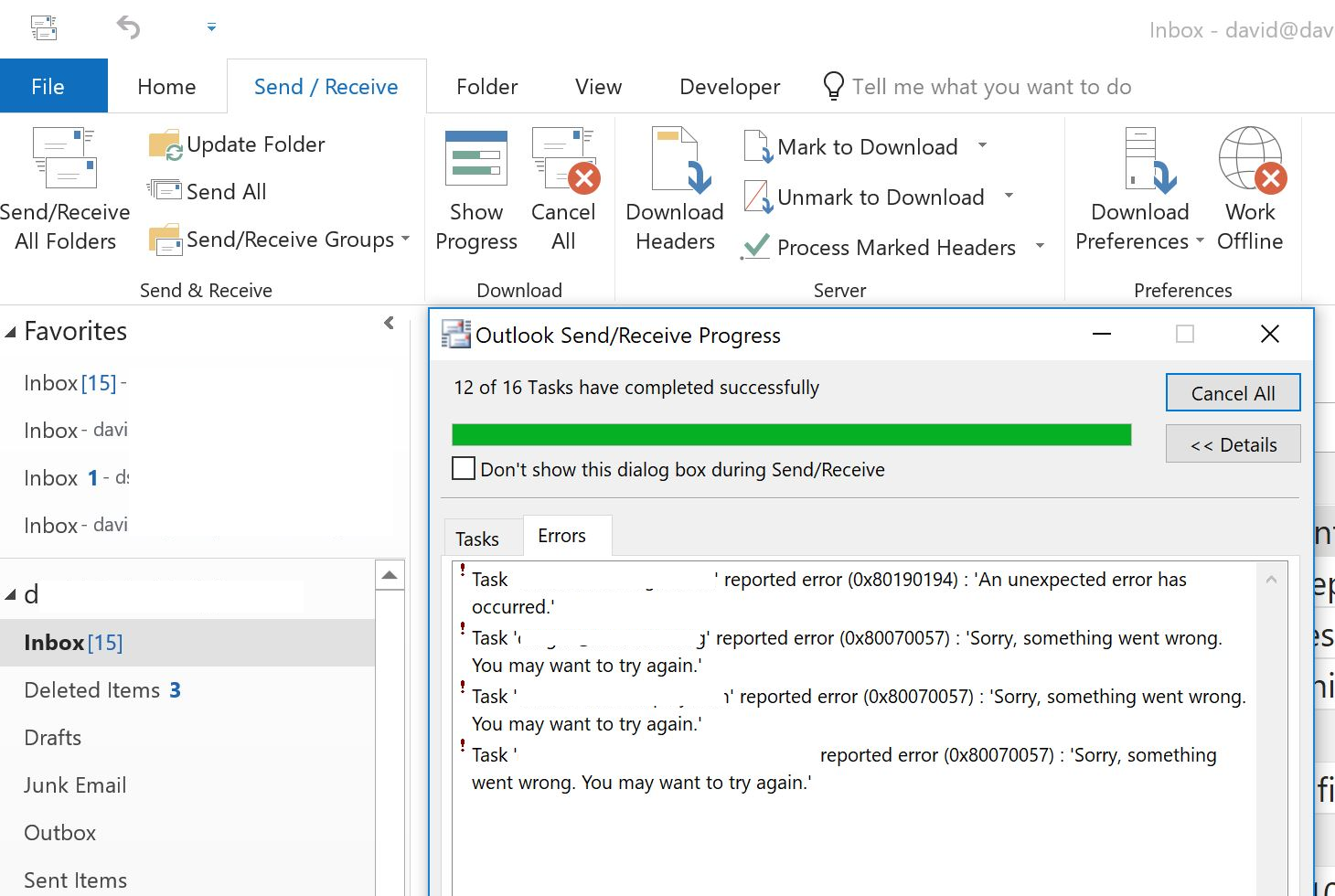Image resolution: width=1335 pixels, height=896 pixels.
Task: Close the Send/Receive Progress dialog
Action: point(1270,335)
